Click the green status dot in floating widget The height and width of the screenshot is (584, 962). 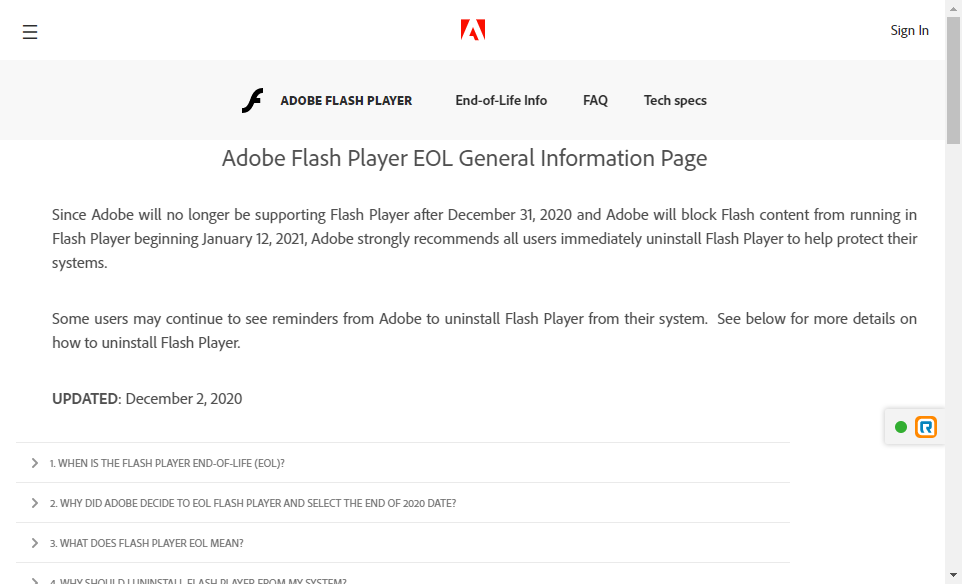click(901, 427)
